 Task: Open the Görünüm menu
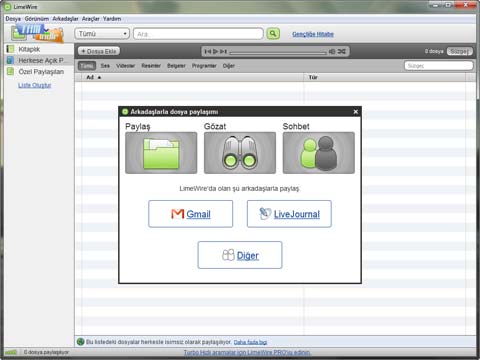pyautogui.click(x=37, y=19)
